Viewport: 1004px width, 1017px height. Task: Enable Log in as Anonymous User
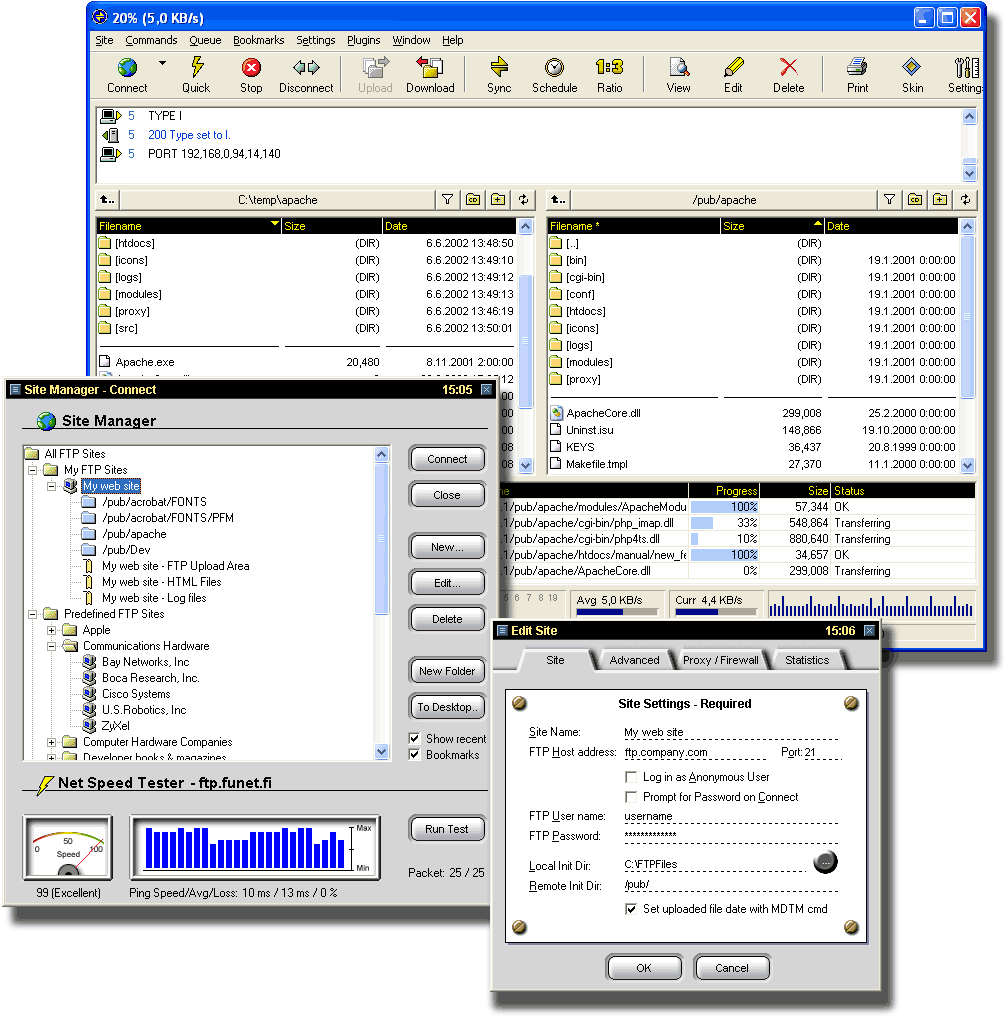(x=630, y=776)
